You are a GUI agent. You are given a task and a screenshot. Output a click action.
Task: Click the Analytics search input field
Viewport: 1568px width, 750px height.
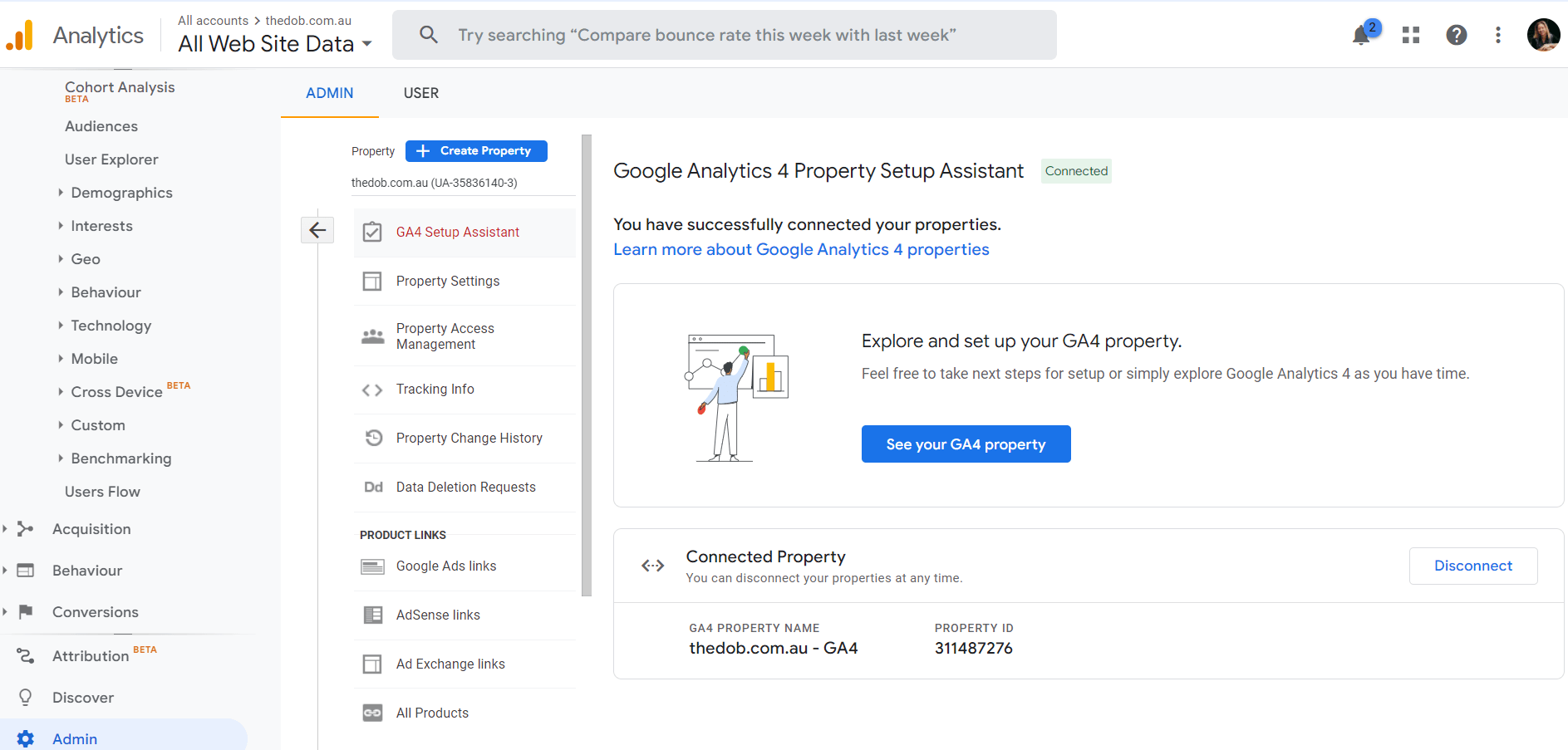[725, 35]
